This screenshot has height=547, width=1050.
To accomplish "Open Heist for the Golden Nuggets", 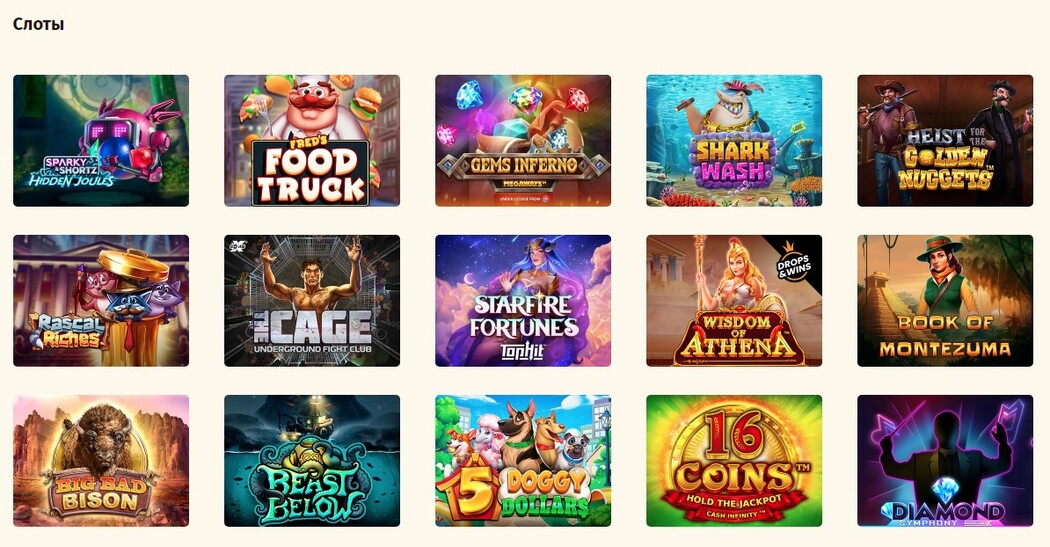I will (x=945, y=141).
